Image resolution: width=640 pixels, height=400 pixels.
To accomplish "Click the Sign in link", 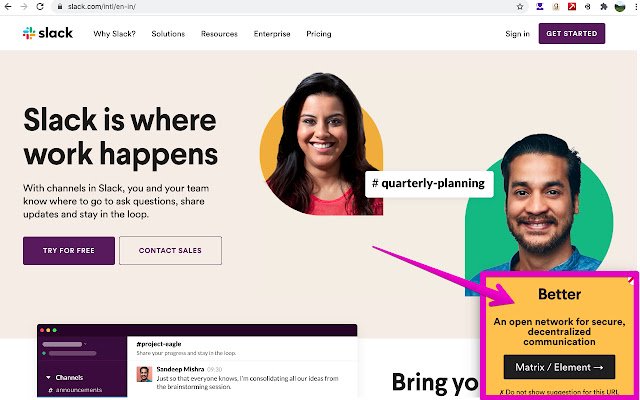I will click(517, 34).
